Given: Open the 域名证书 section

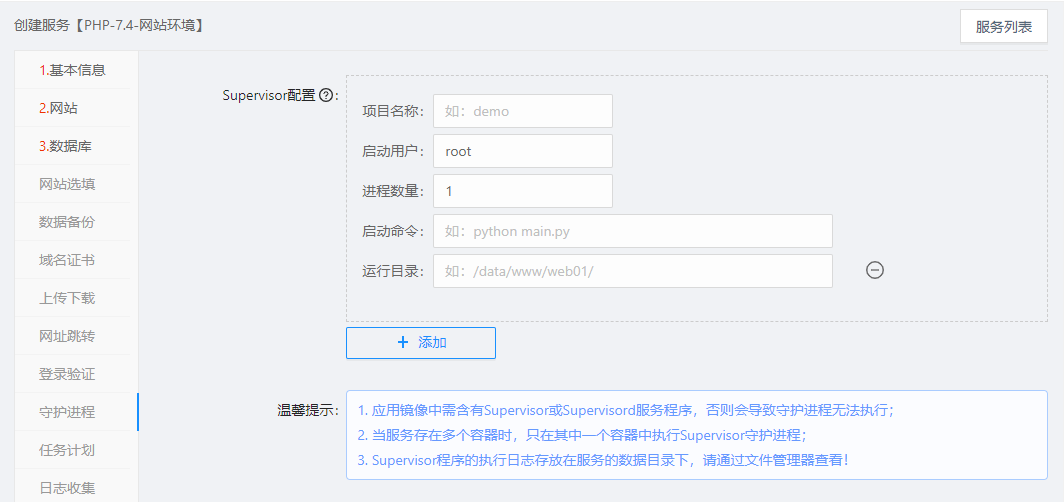Looking at the screenshot, I should pos(67,260).
